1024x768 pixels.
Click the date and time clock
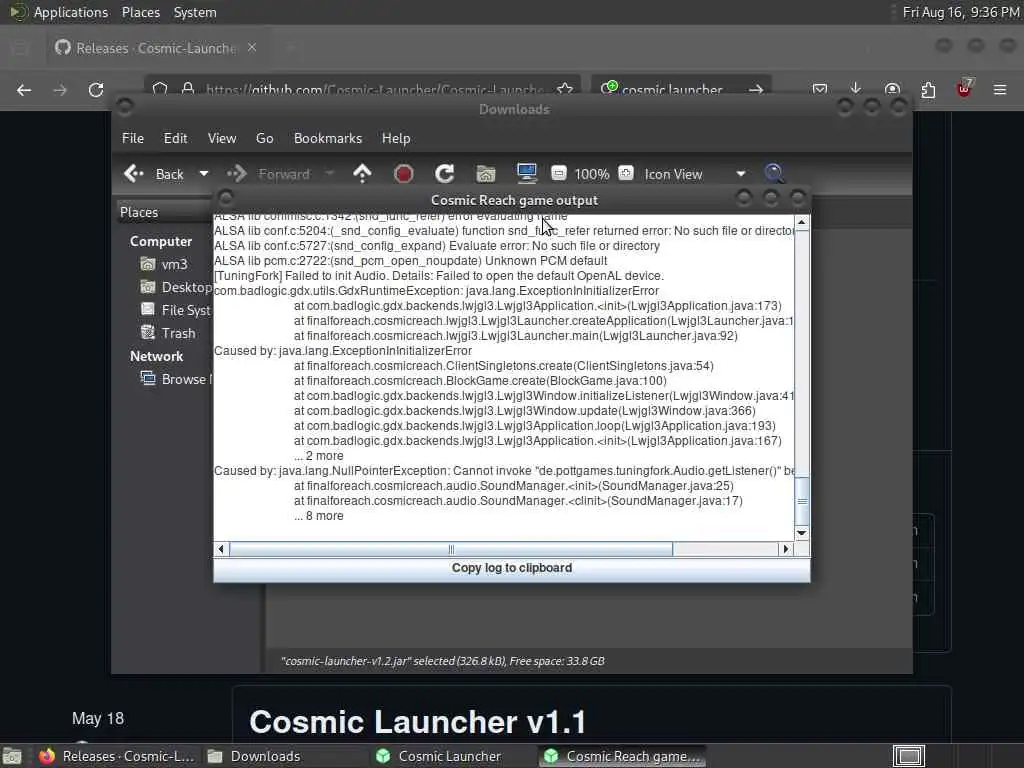(961, 12)
